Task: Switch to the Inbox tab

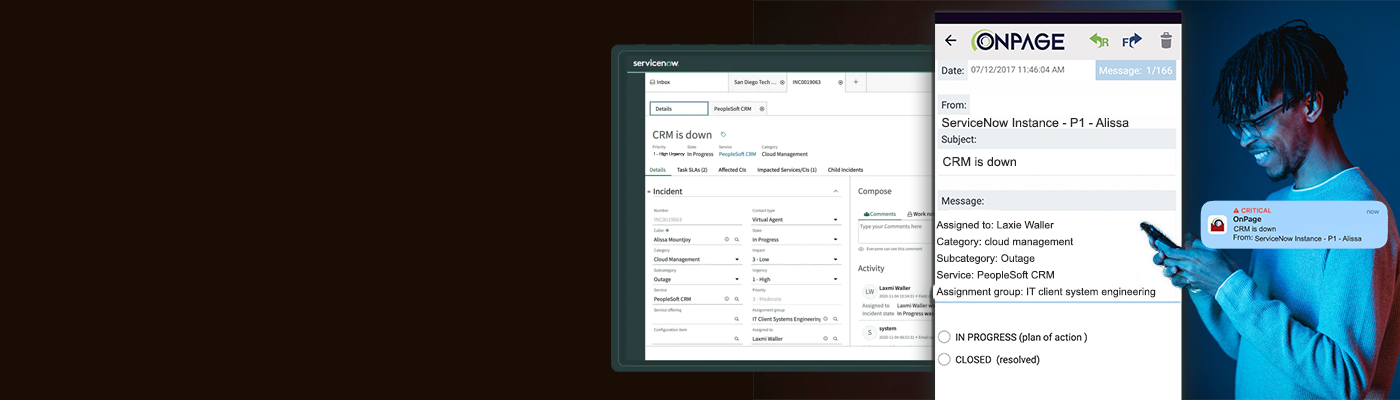Action: (686, 82)
